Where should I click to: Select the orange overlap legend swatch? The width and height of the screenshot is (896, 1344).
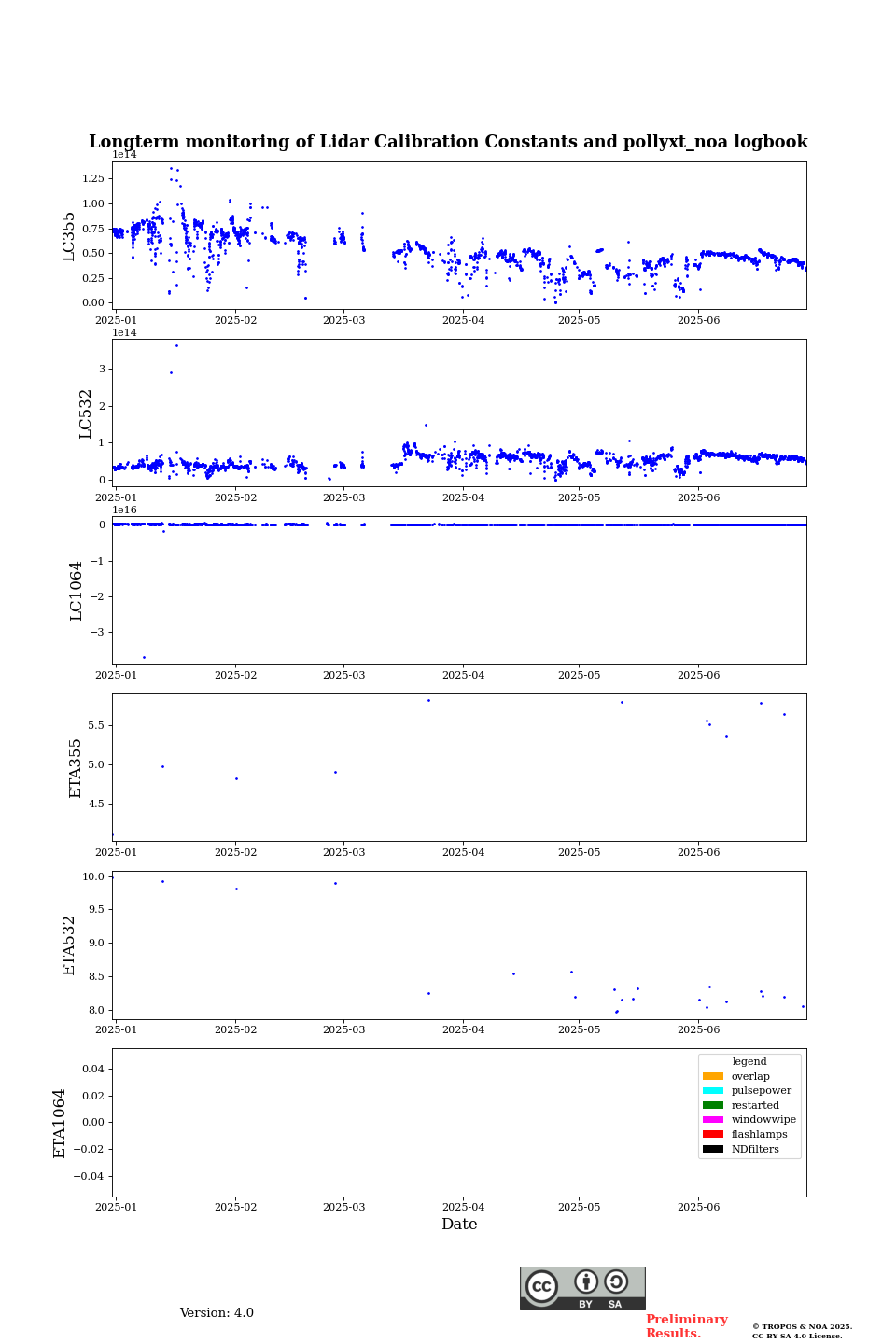pyautogui.click(x=713, y=1076)
